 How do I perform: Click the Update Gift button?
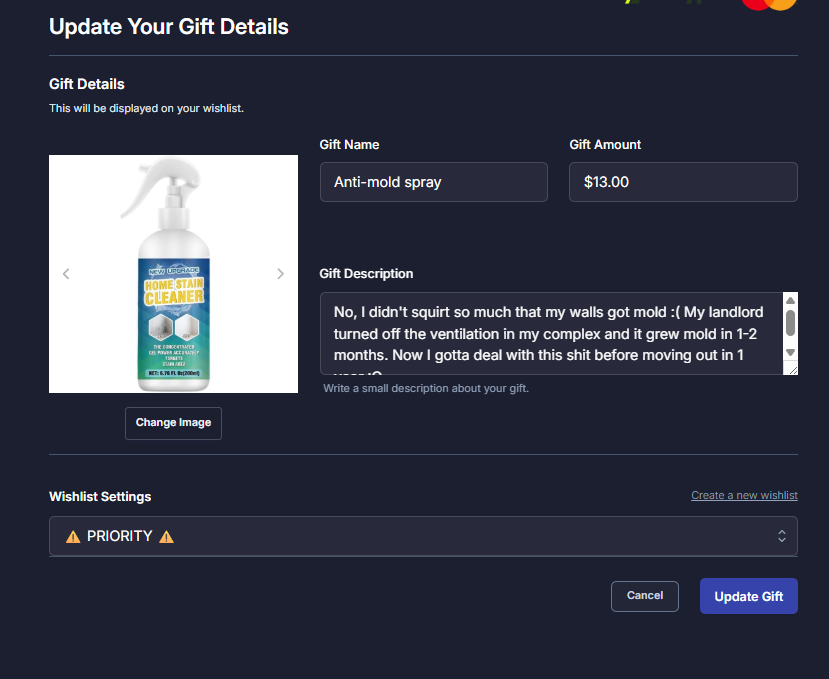tap(749, 596)
